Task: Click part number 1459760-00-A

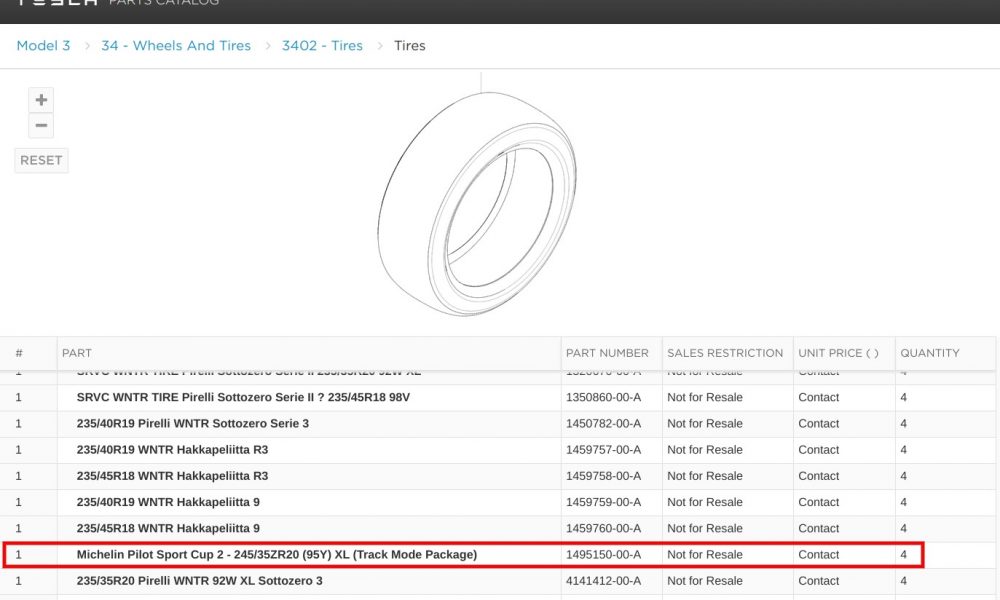Action: click(x=603, y=528)
